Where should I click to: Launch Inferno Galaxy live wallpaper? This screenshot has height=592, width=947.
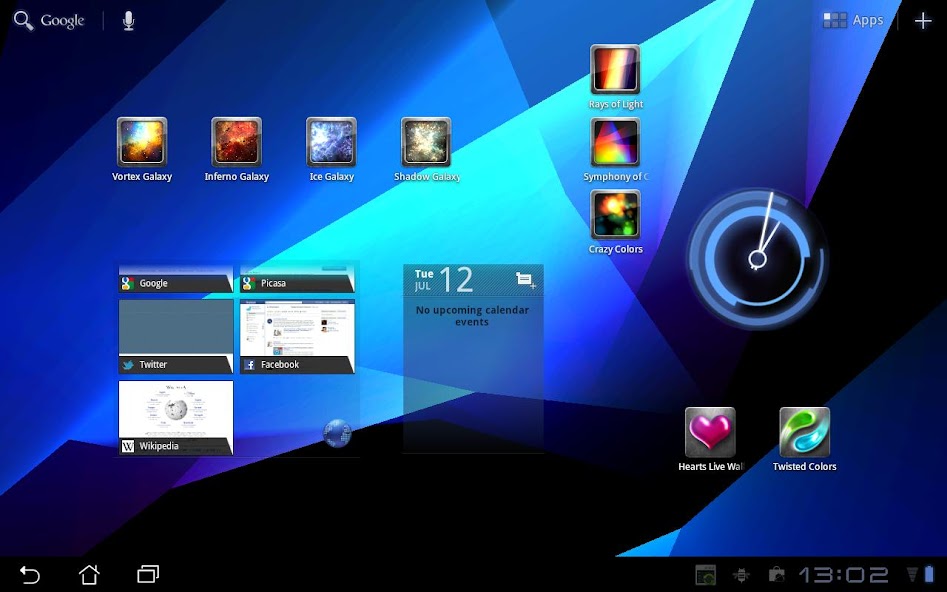coord(237,142)
